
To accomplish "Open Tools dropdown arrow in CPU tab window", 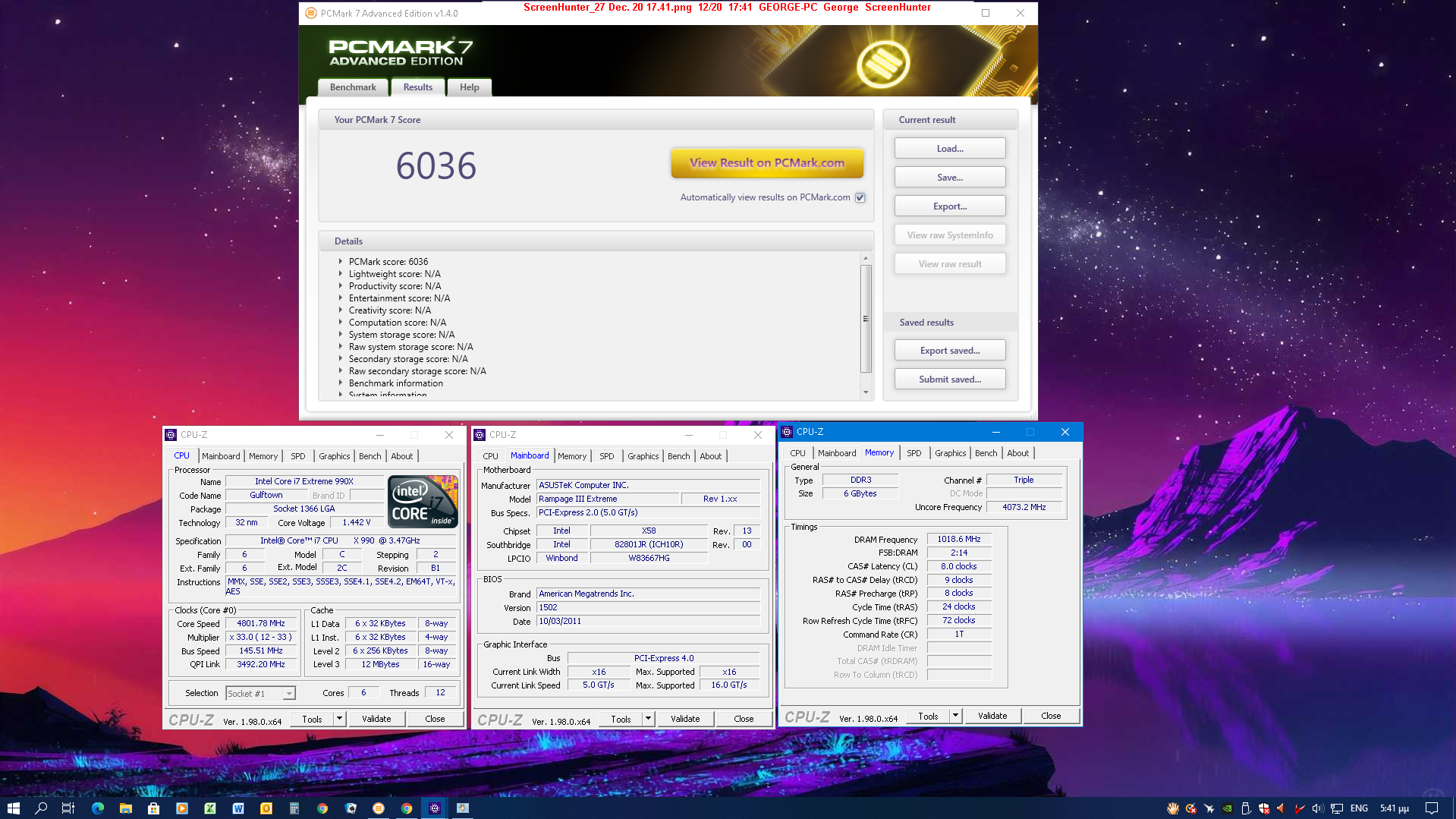I will tap(340, 718).
